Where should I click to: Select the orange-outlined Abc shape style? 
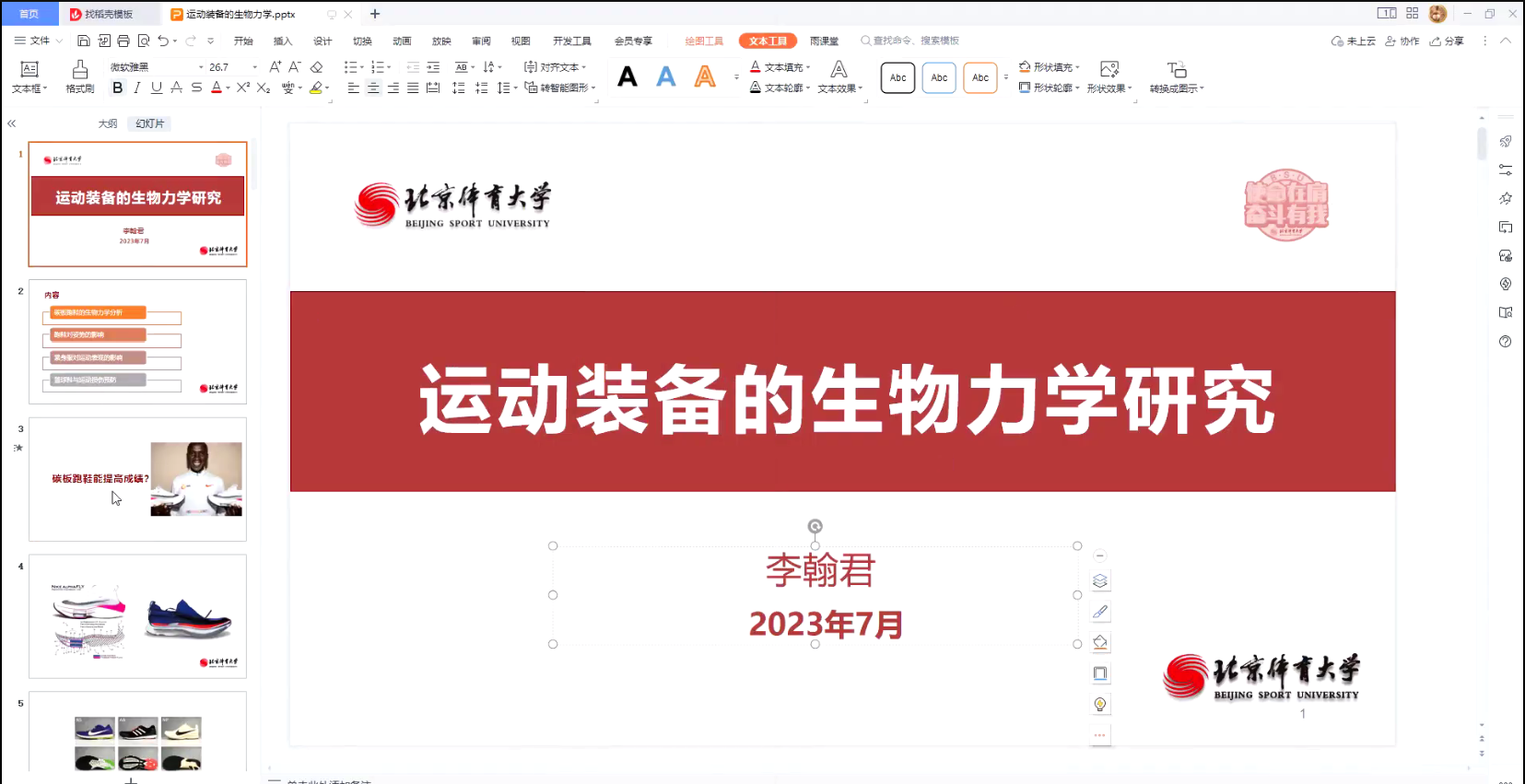980,78
